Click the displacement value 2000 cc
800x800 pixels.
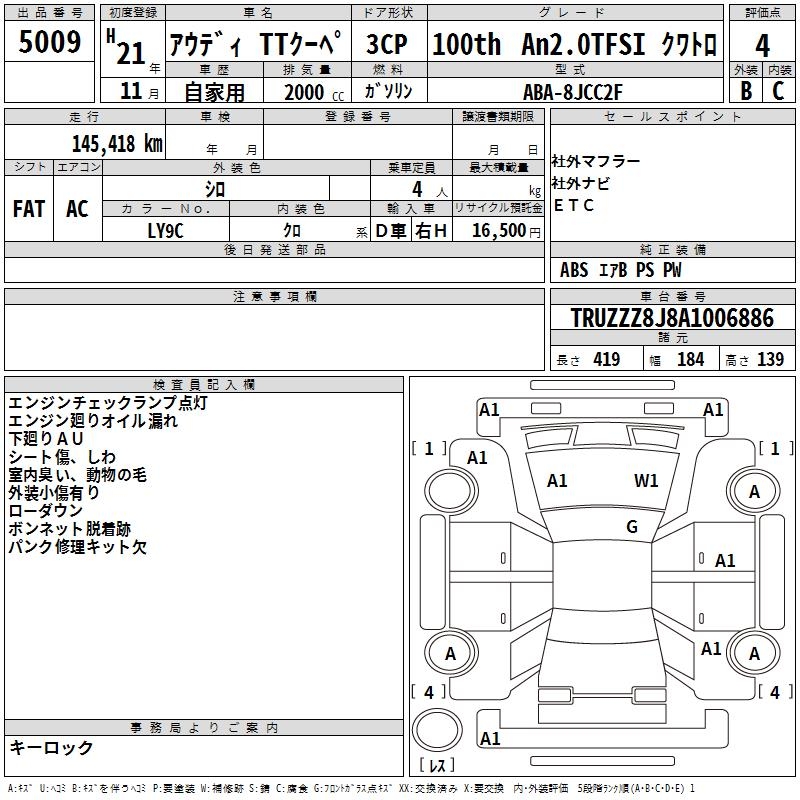tap(314, 92)
